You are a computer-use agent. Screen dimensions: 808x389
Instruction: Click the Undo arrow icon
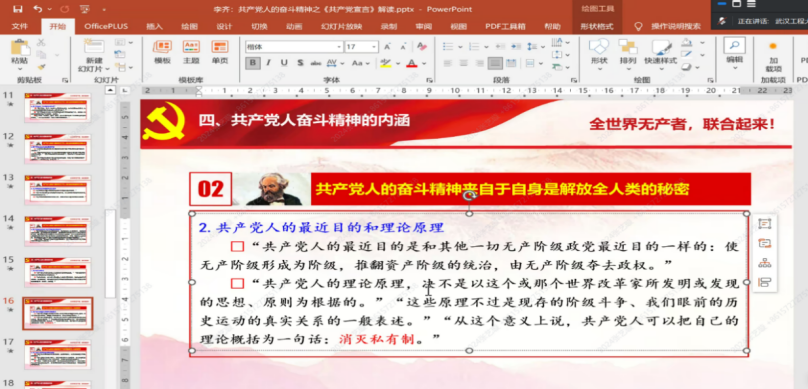pos(38,9)
